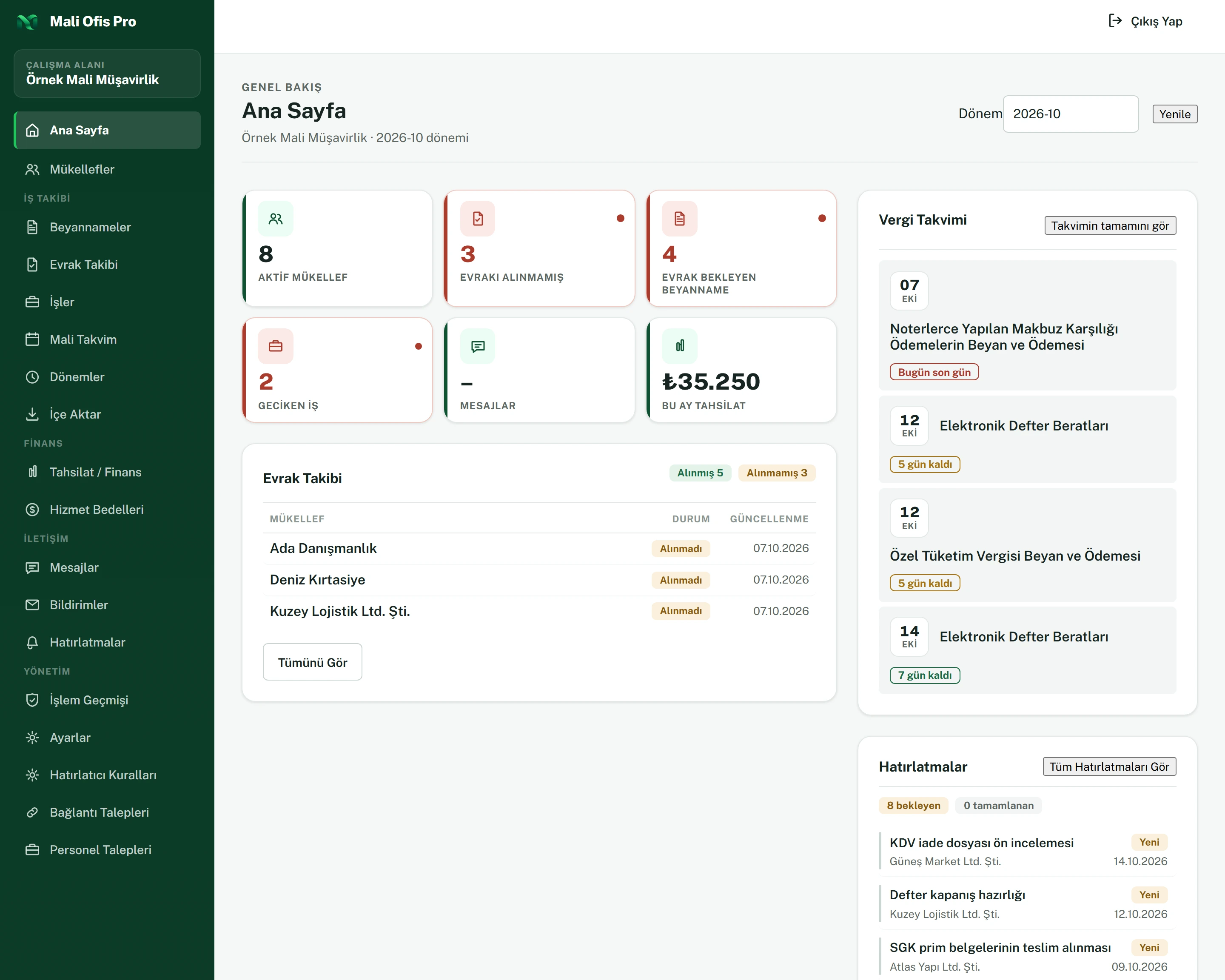Click the Çıkış Yap logout icon
Screen dimensions: 1225x980
pos(1115,21)
